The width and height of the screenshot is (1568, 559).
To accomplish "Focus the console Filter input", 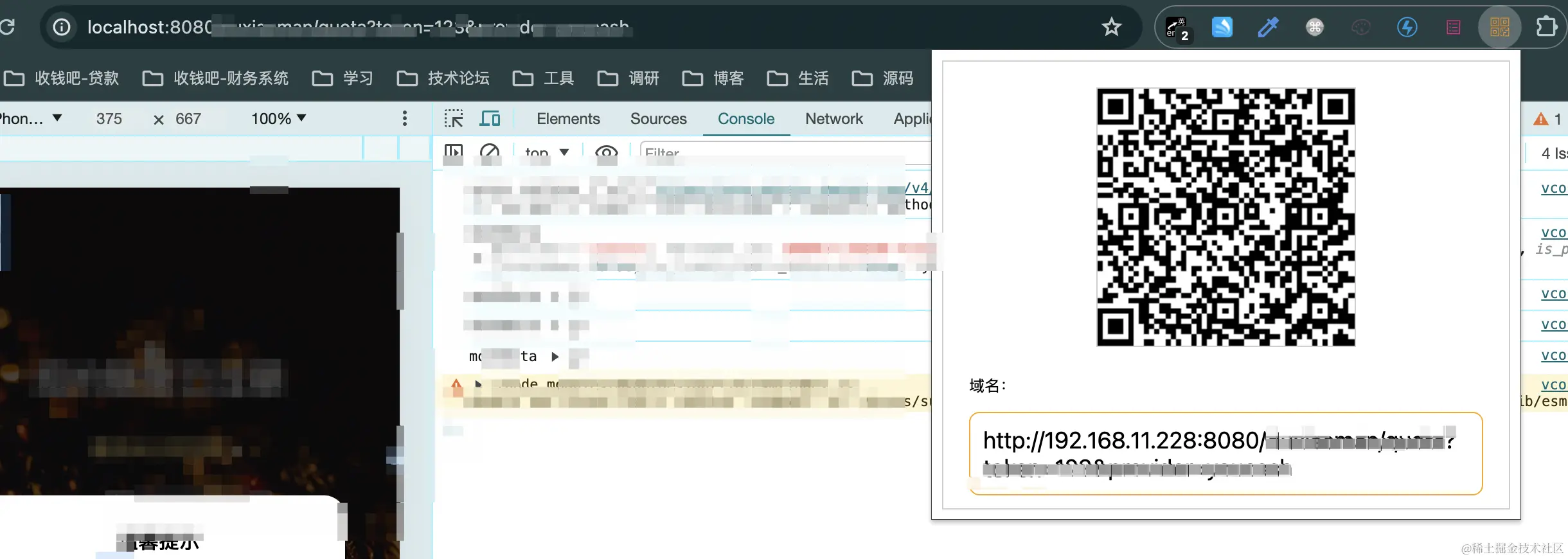I will point(785,153).
